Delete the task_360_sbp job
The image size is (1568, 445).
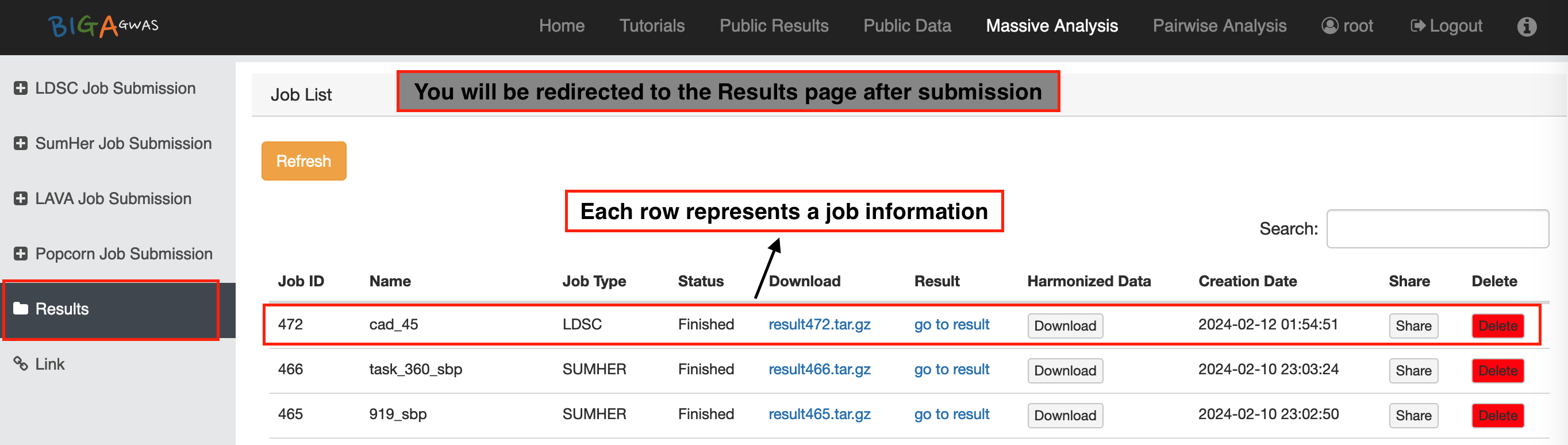(1497, 371)
